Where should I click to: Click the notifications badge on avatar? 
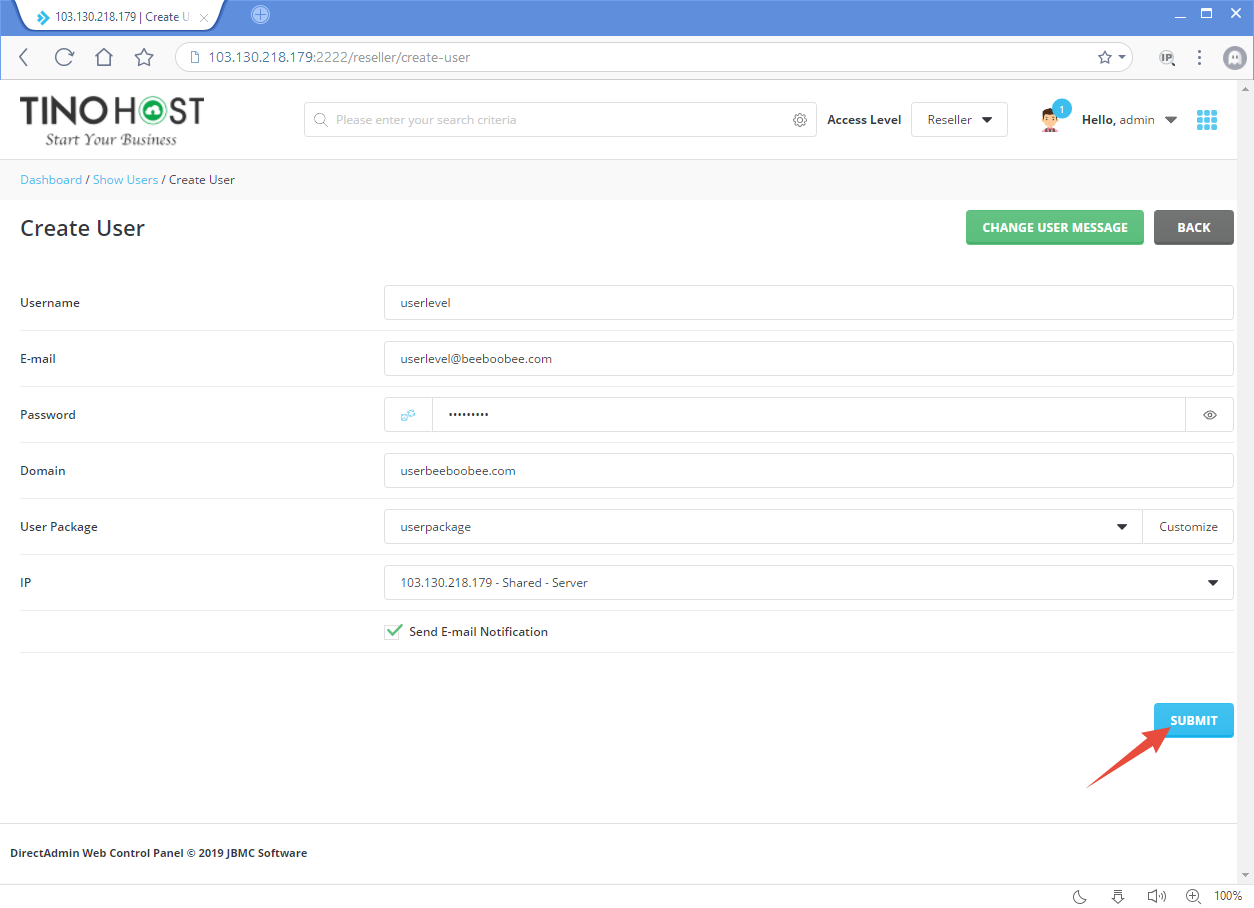(1062, 108)
